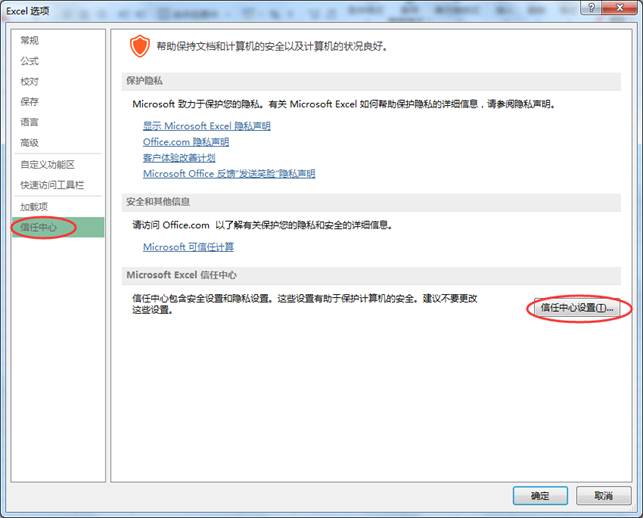Click 信任中心 in the category list
Viewport: 643px width, 518px height.
coord(40,227)
